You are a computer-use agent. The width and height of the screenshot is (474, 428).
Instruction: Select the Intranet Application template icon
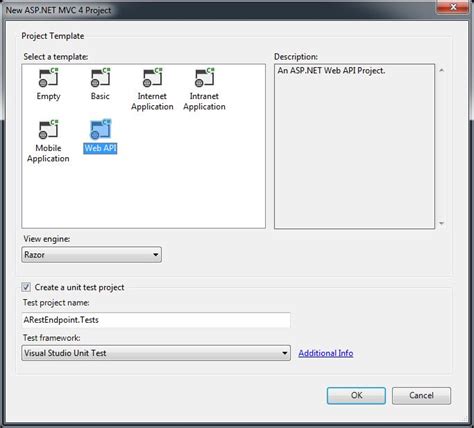click(x=204, y=77)
